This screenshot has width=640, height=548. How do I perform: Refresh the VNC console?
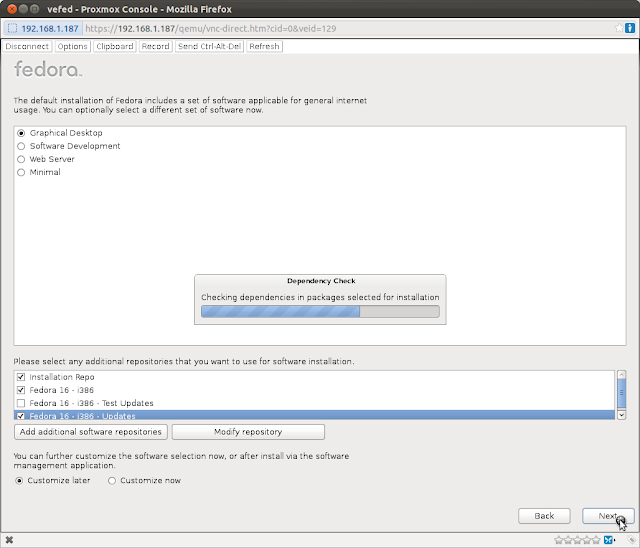[x=264, y=46]
